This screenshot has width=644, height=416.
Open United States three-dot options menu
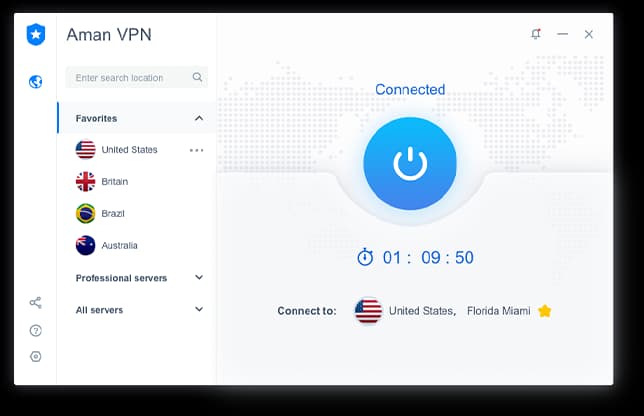(196, 150)
